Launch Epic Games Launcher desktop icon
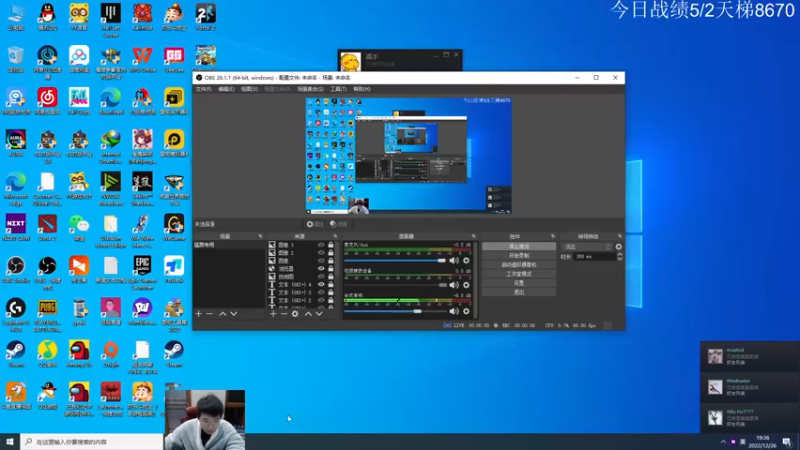This screenshot has width=800, height=450. 142,273
